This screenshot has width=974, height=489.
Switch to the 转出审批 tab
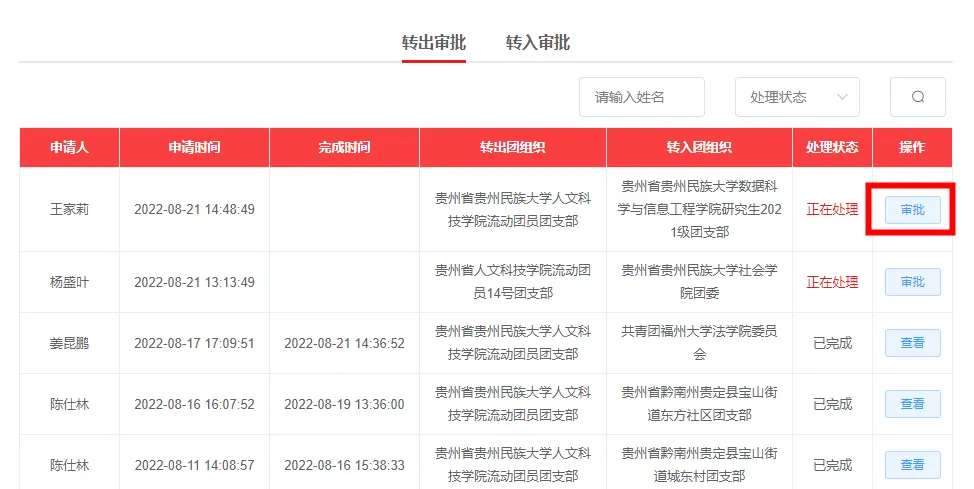pyautogui.click(x=434, y=43)
